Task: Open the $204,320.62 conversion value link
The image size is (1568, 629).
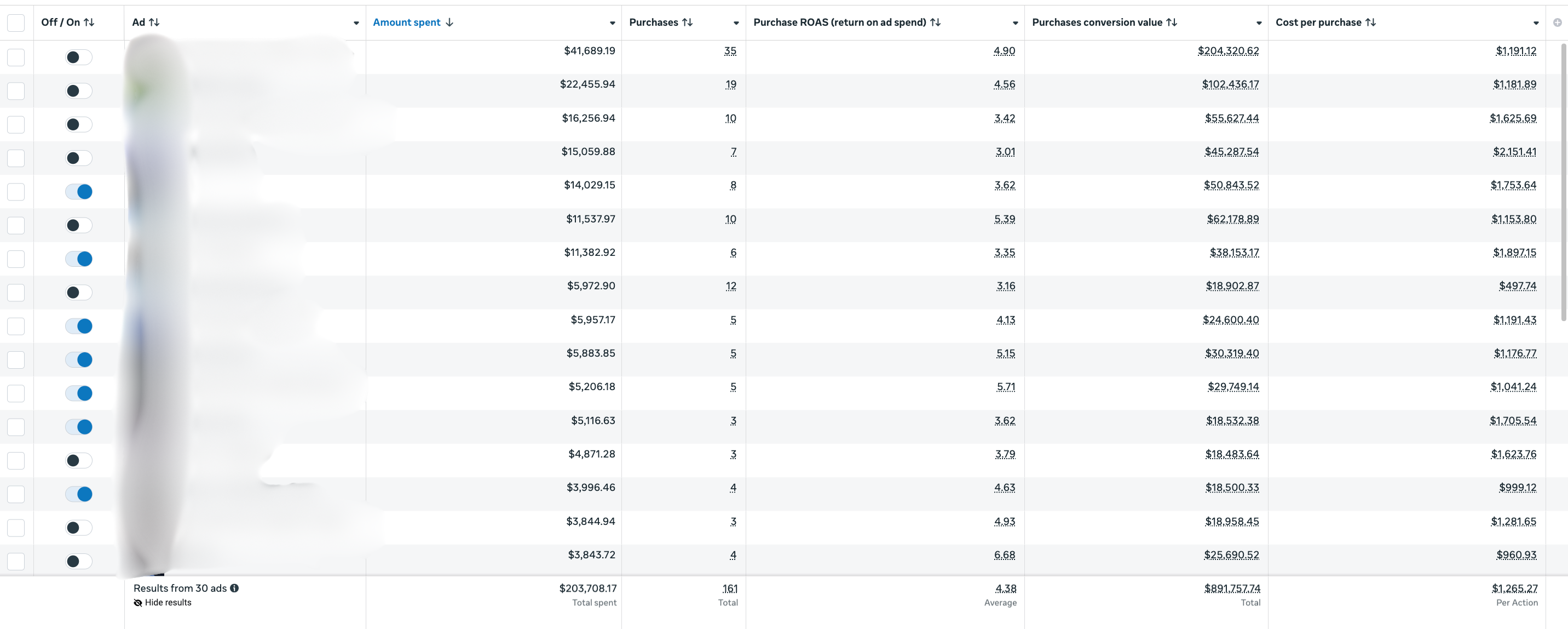Action: pos(1228,51)
